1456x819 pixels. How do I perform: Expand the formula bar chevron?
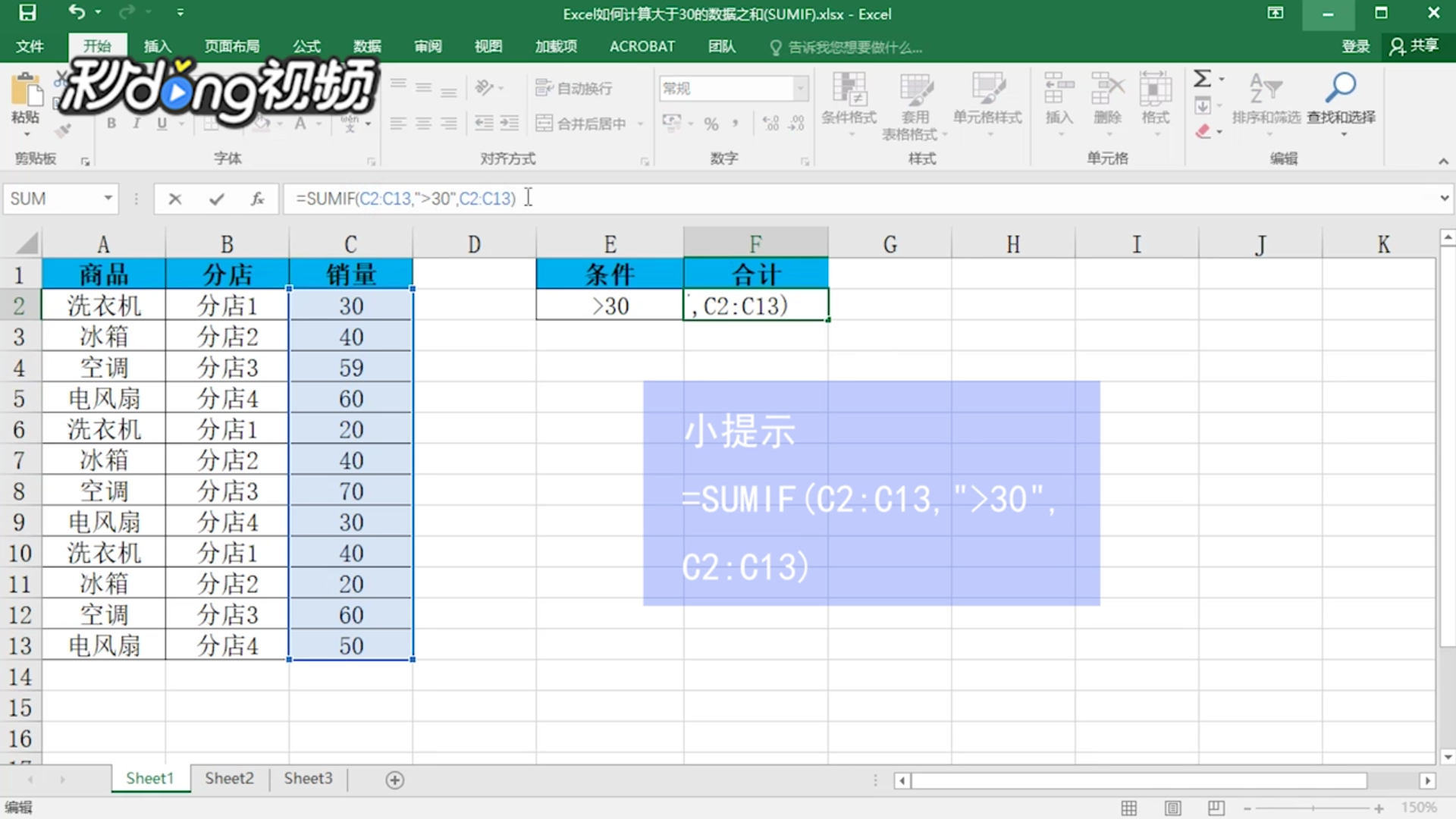tap(1444, 198)
